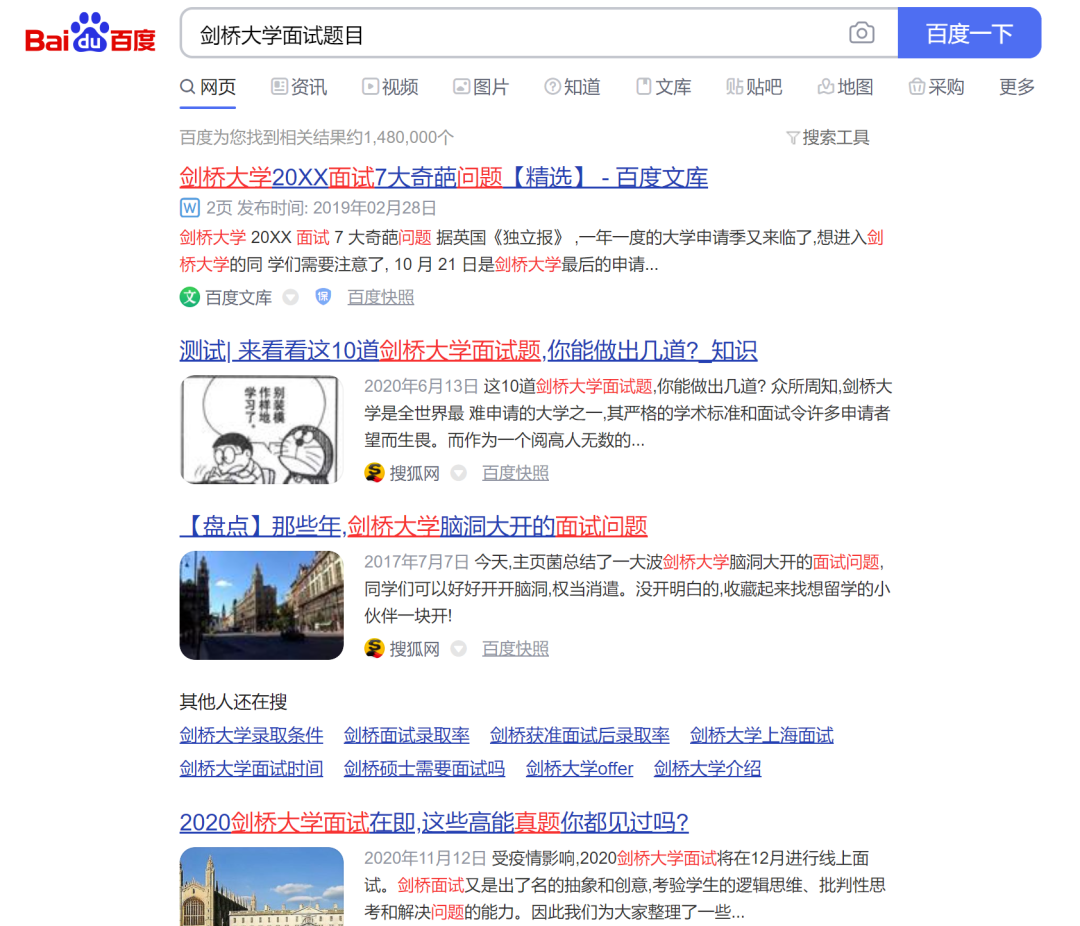This screenshot has height=926, width=1080.
Task: Click the Doraemon comic thumbnail
Action: pos(262,429)
